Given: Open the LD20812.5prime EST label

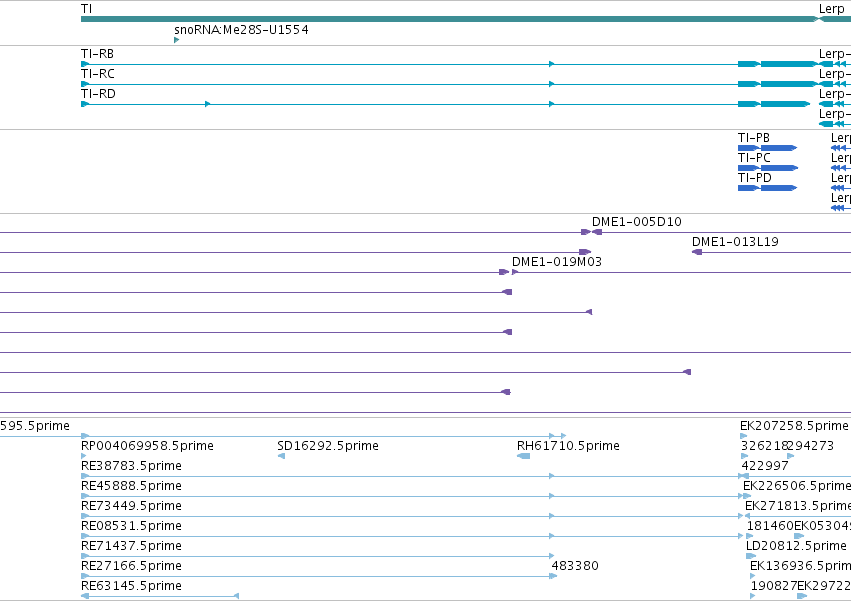Looking at the screenshot, I should click(x=796, y=546).
